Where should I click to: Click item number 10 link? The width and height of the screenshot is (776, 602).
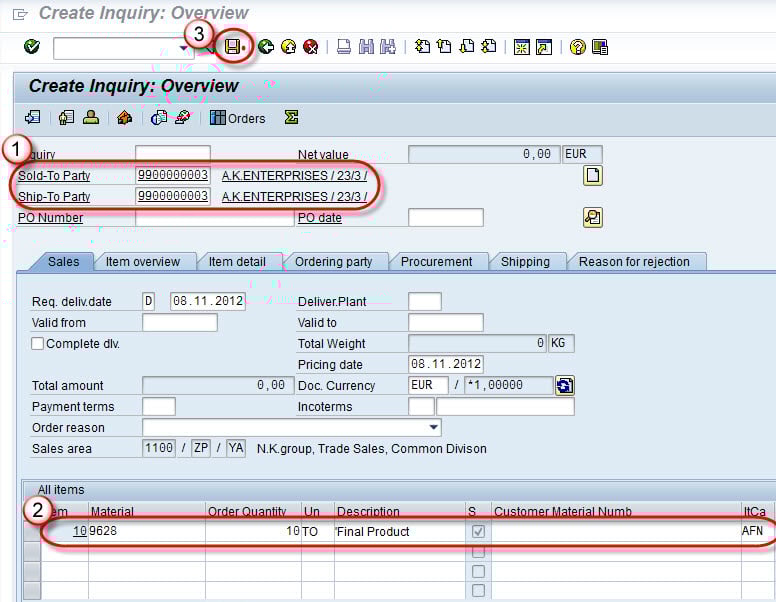coord(79,532)
